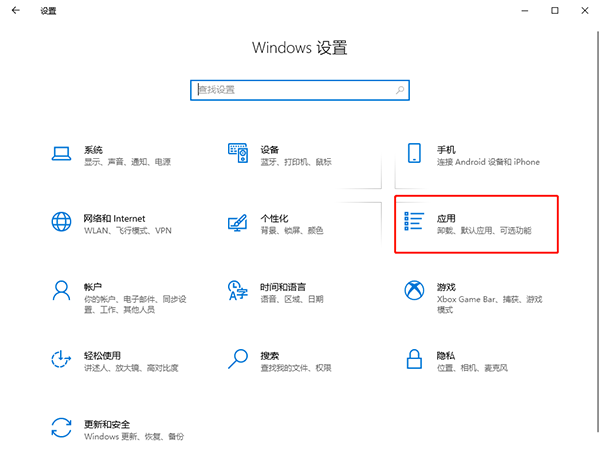Click the 游戏 Xbox icon
The width and height of the screenshot is (600, 459).
coord(414,290)
